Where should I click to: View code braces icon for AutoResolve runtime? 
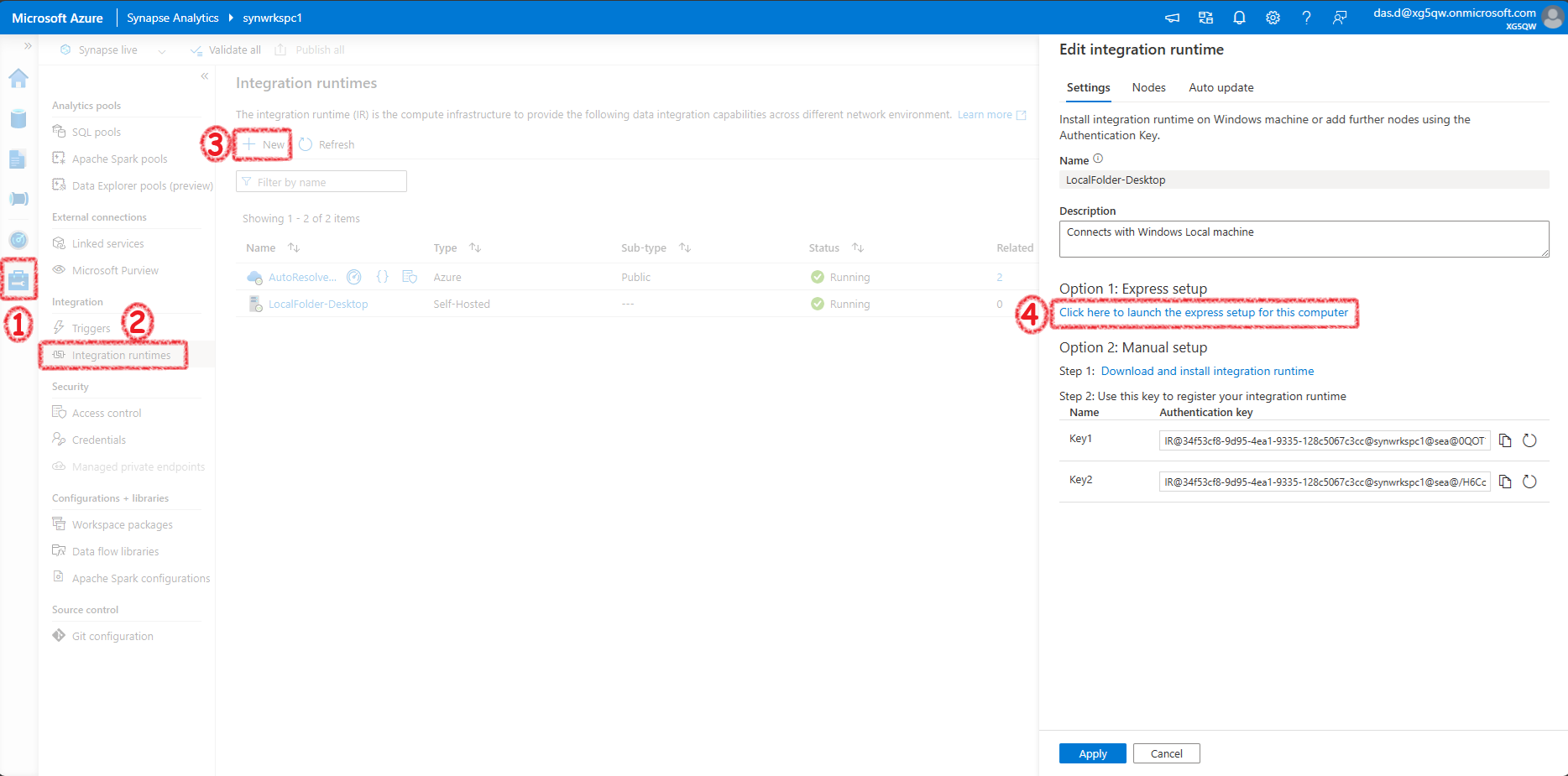pos(383,277)
